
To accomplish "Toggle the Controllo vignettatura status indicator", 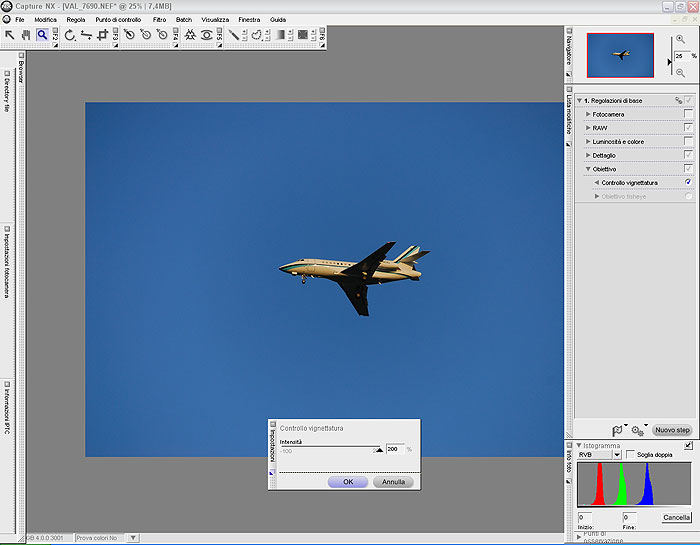I will pos(688,182).
